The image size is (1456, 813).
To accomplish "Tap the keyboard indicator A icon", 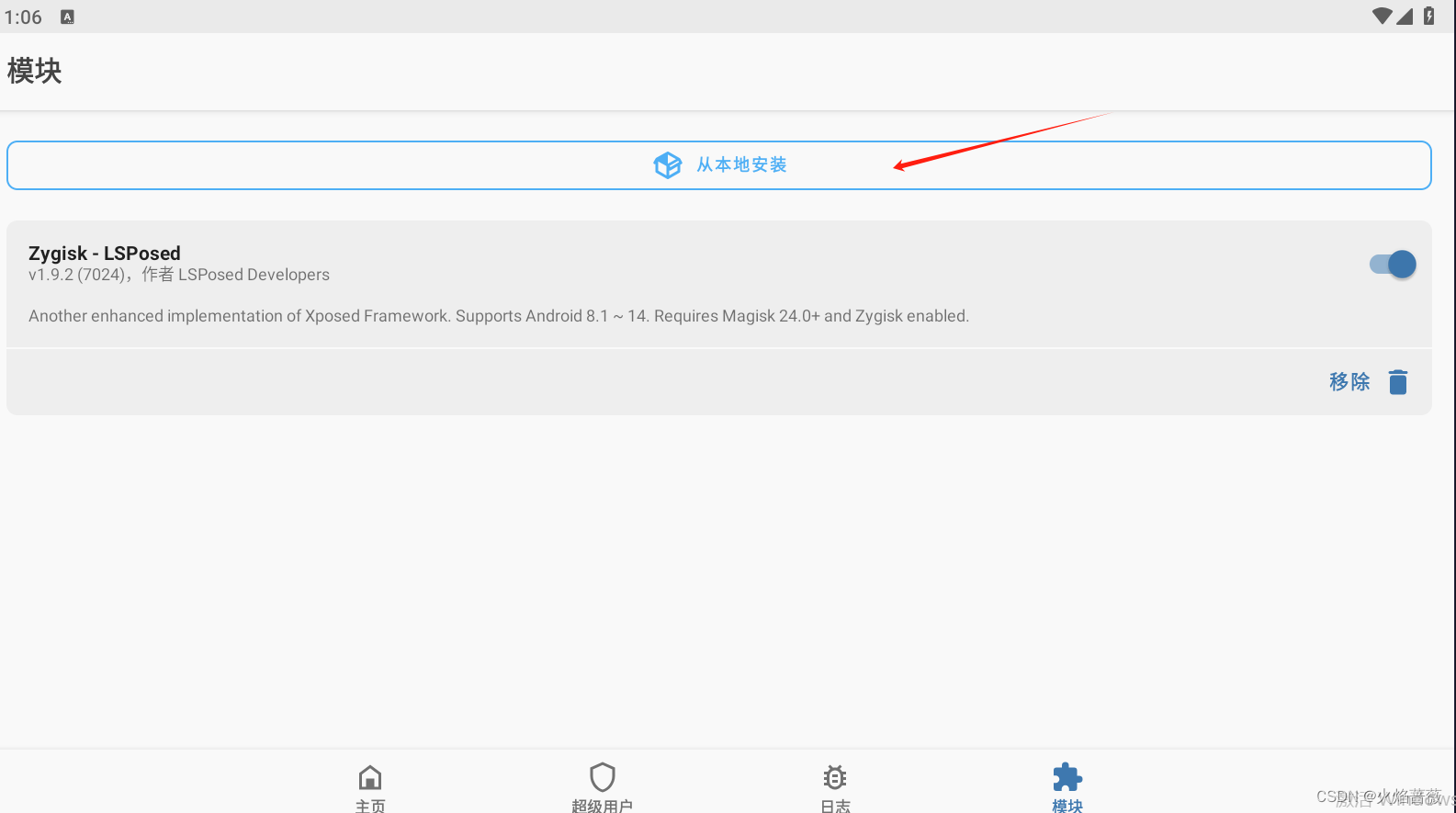I will tap(67, 17).
